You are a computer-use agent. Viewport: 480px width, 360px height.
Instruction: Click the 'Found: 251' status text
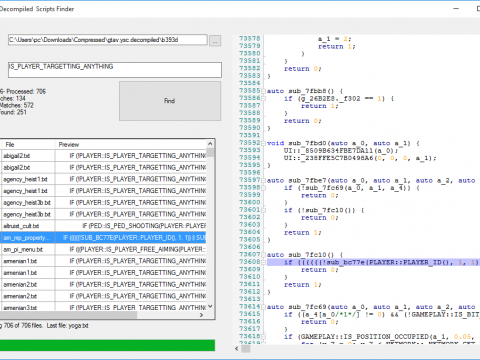(x=13, y=112)
